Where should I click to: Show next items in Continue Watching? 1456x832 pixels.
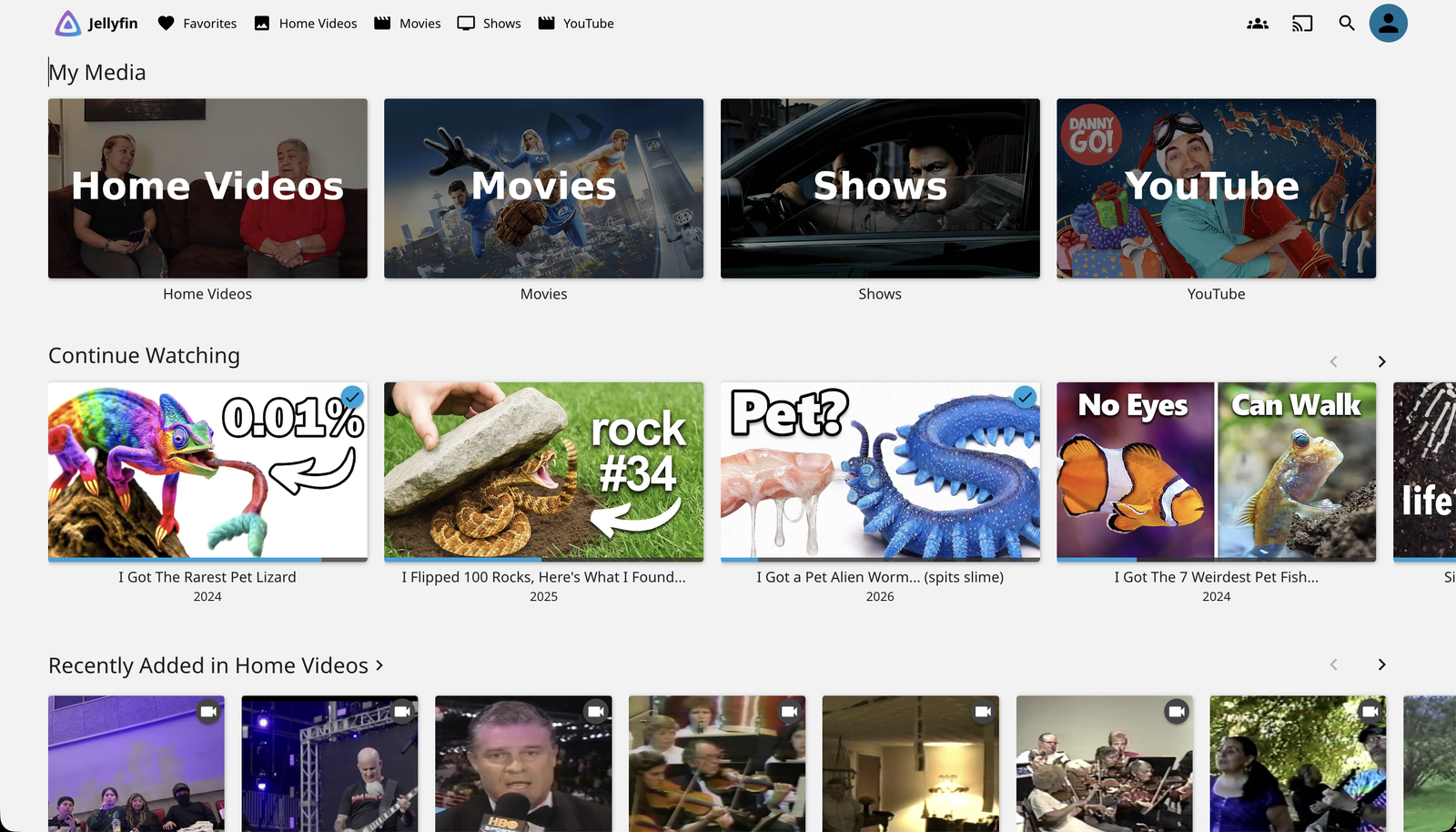1381,362
